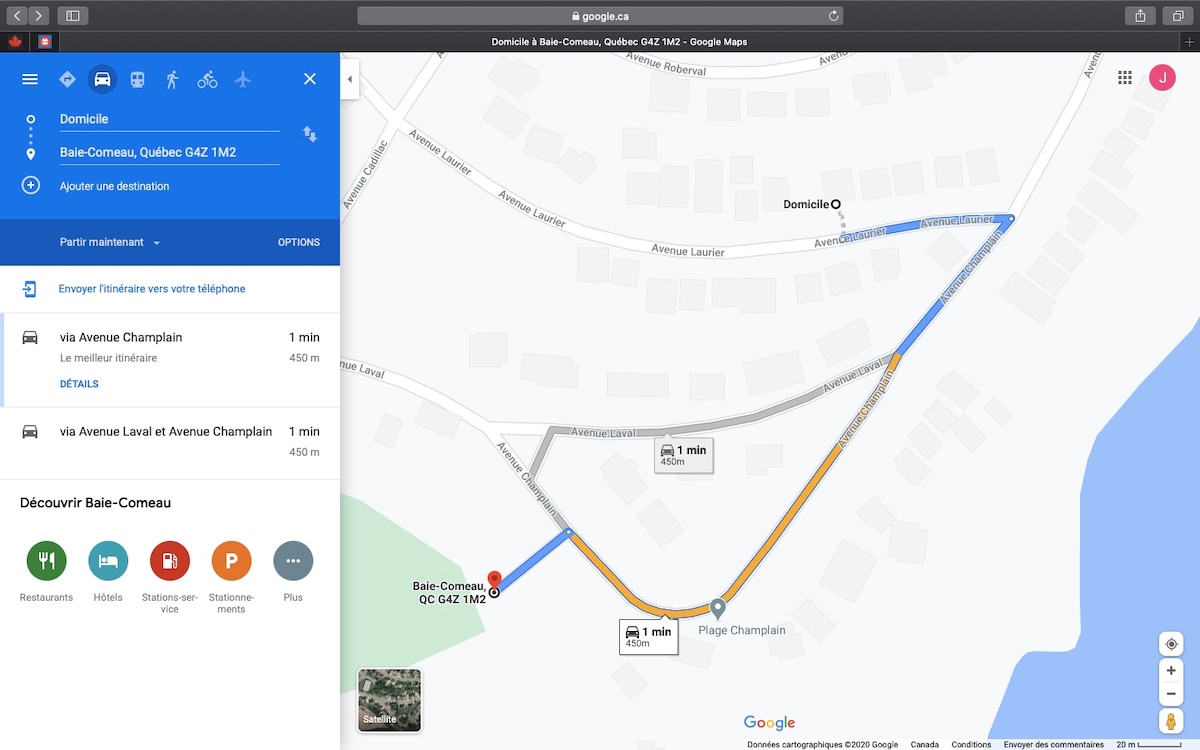The height and width of the screenshot is (750, 1200).
Task: Select the walking travel mode icon
Action: [x=172, y=79]
